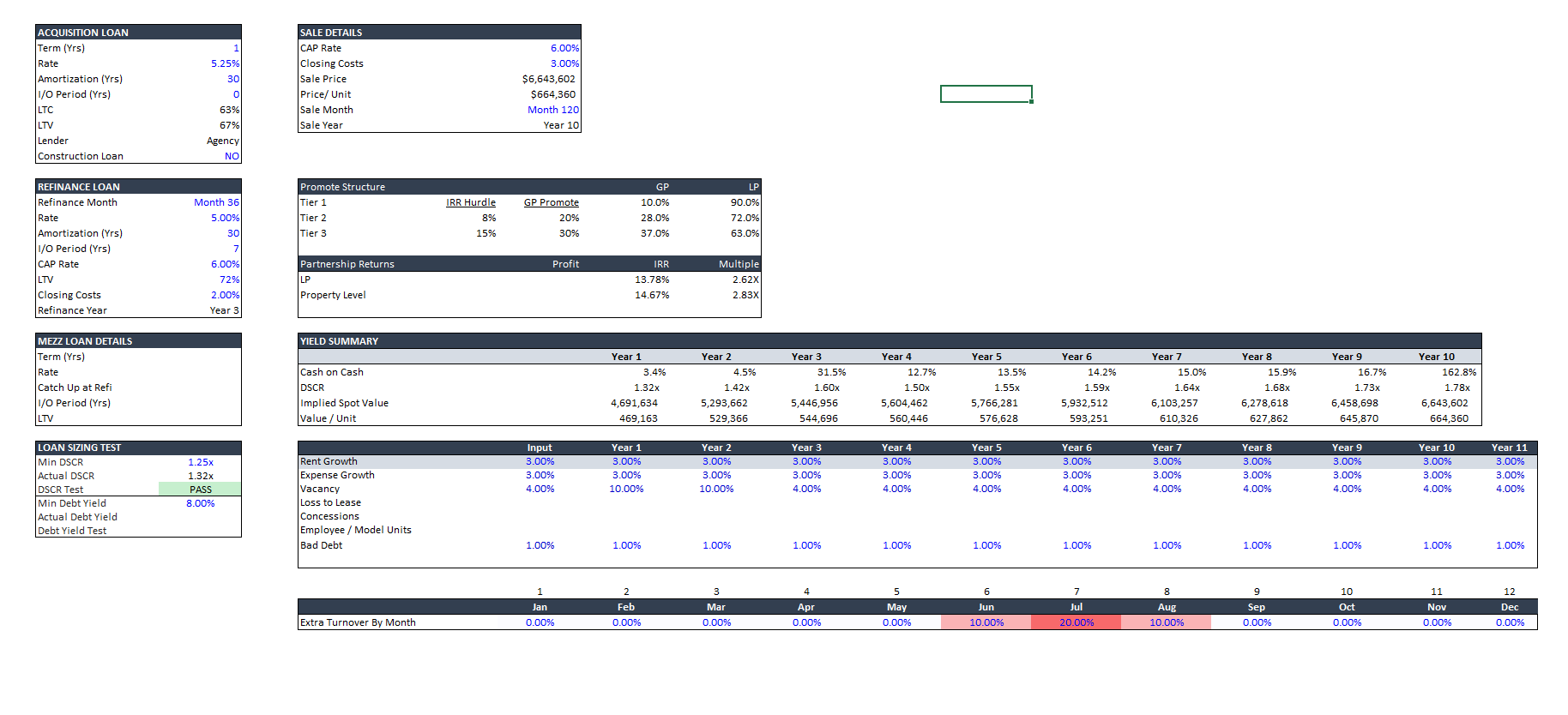
Task: Select Property Level IRR 14.67%
Action: point(652,295)
